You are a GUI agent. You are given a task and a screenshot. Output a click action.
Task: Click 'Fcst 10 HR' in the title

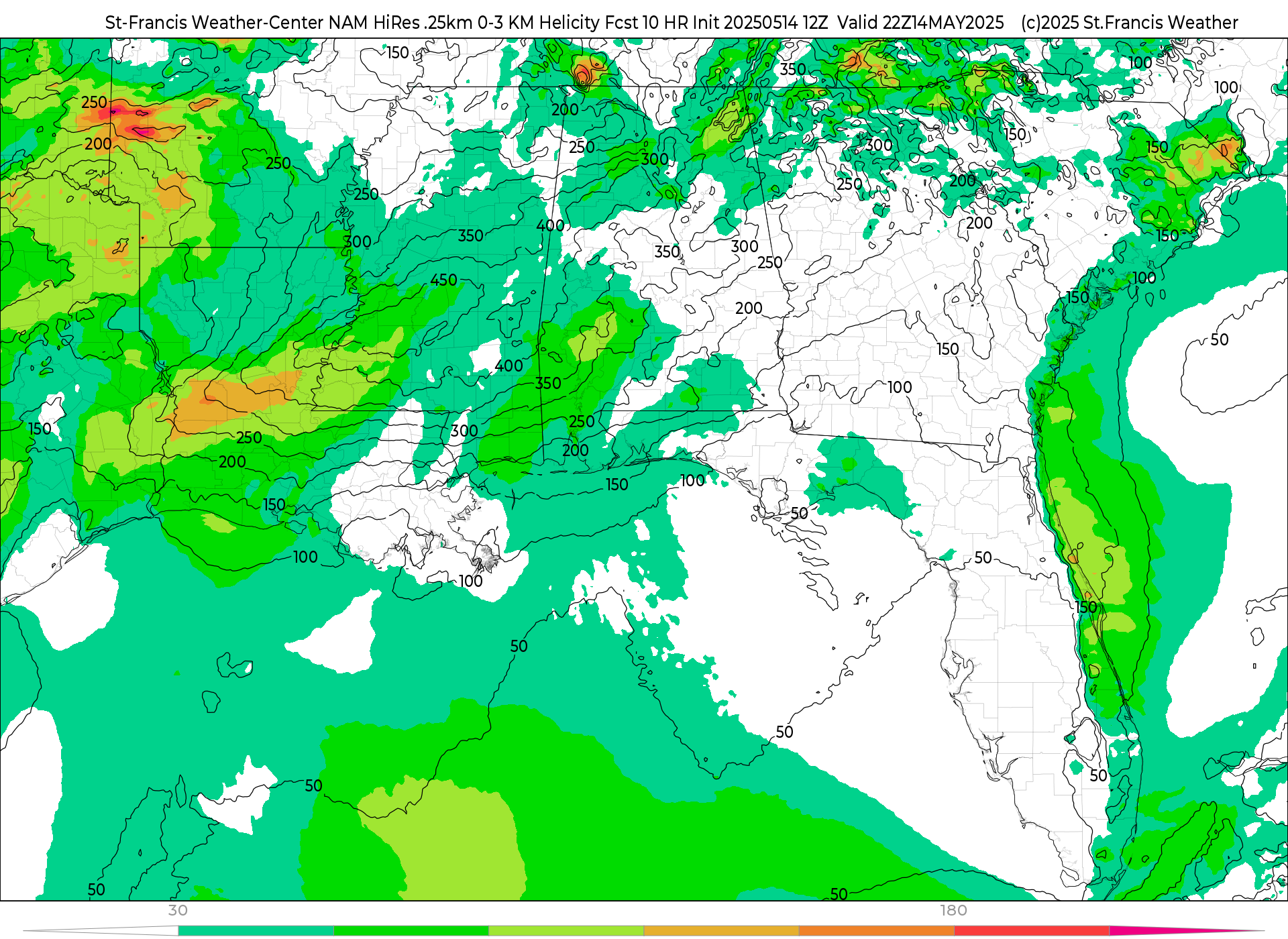pyautogui.click(x=646, y=22)
